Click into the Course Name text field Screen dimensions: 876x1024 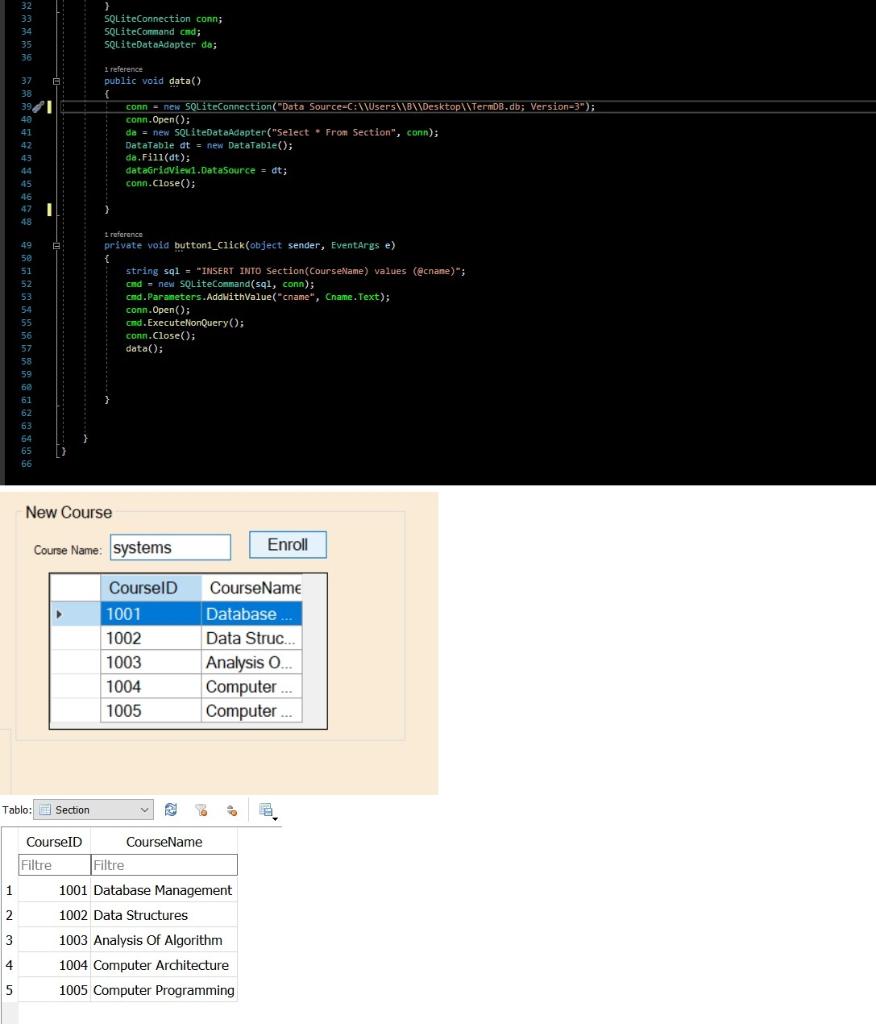click(x=170, y=546)
